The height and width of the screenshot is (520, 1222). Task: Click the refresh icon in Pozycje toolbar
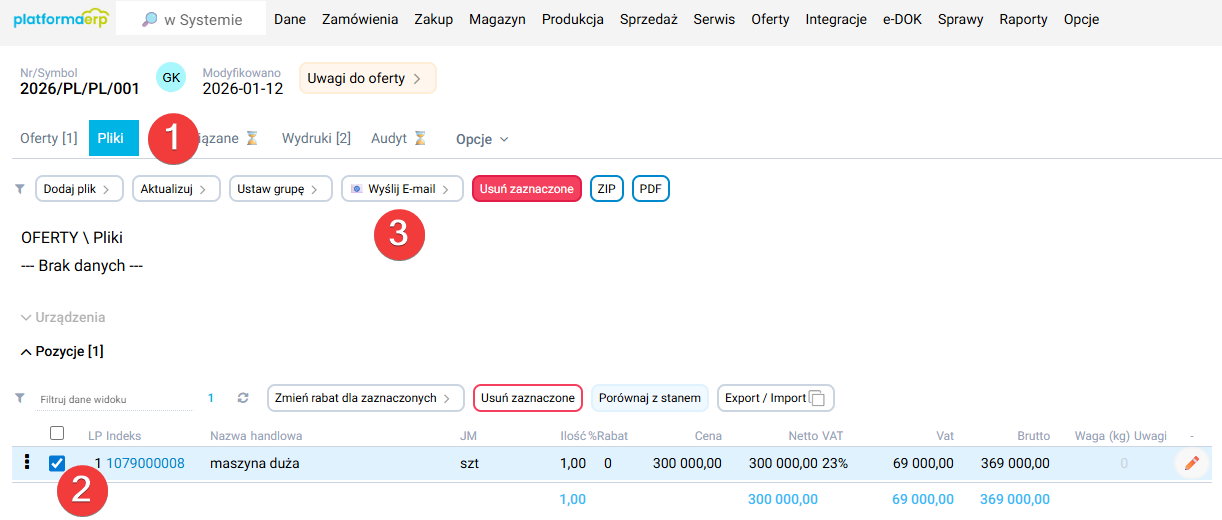[x=242, y=398]
